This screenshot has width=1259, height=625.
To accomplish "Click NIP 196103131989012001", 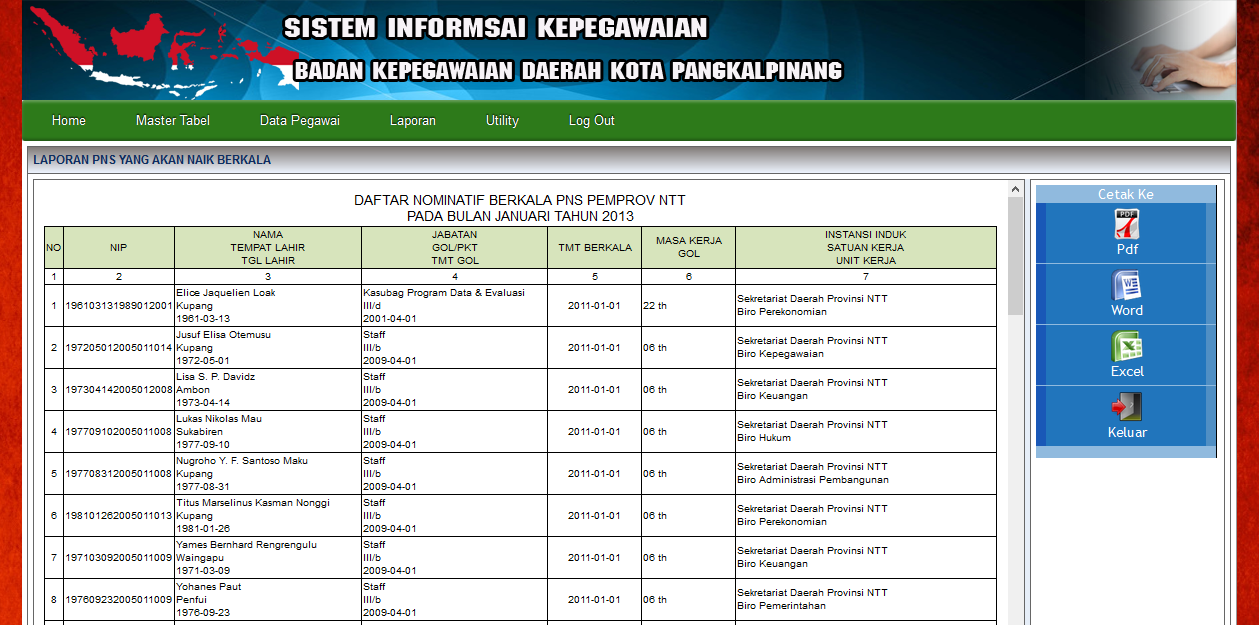I will pos(119,306).
